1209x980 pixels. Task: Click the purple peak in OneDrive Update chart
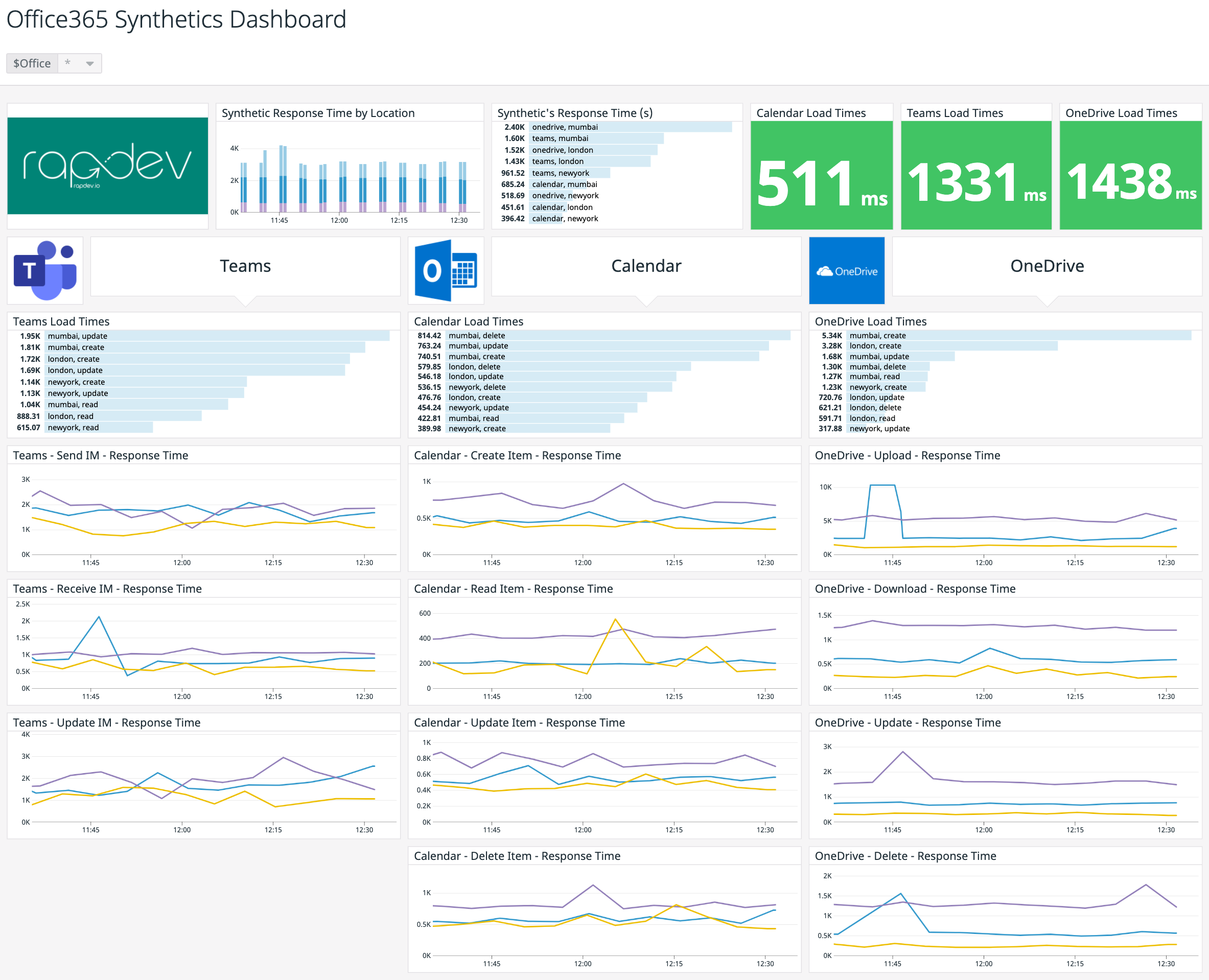pos(903,752)
